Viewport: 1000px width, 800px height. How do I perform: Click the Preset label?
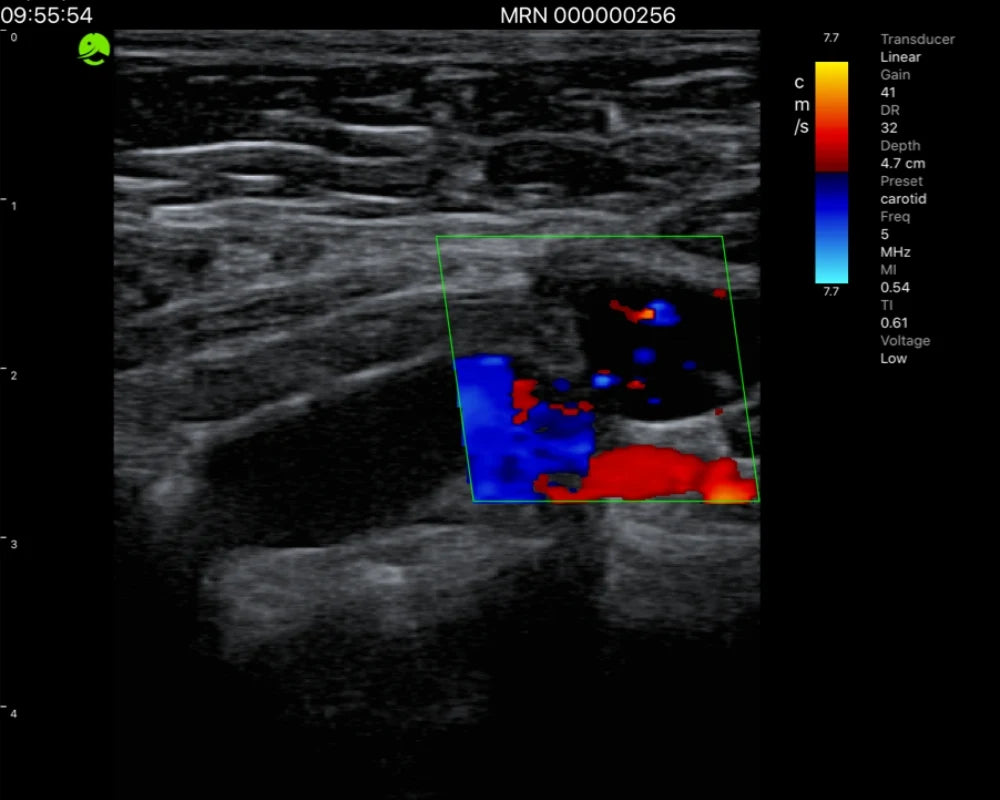pos(901,181)
